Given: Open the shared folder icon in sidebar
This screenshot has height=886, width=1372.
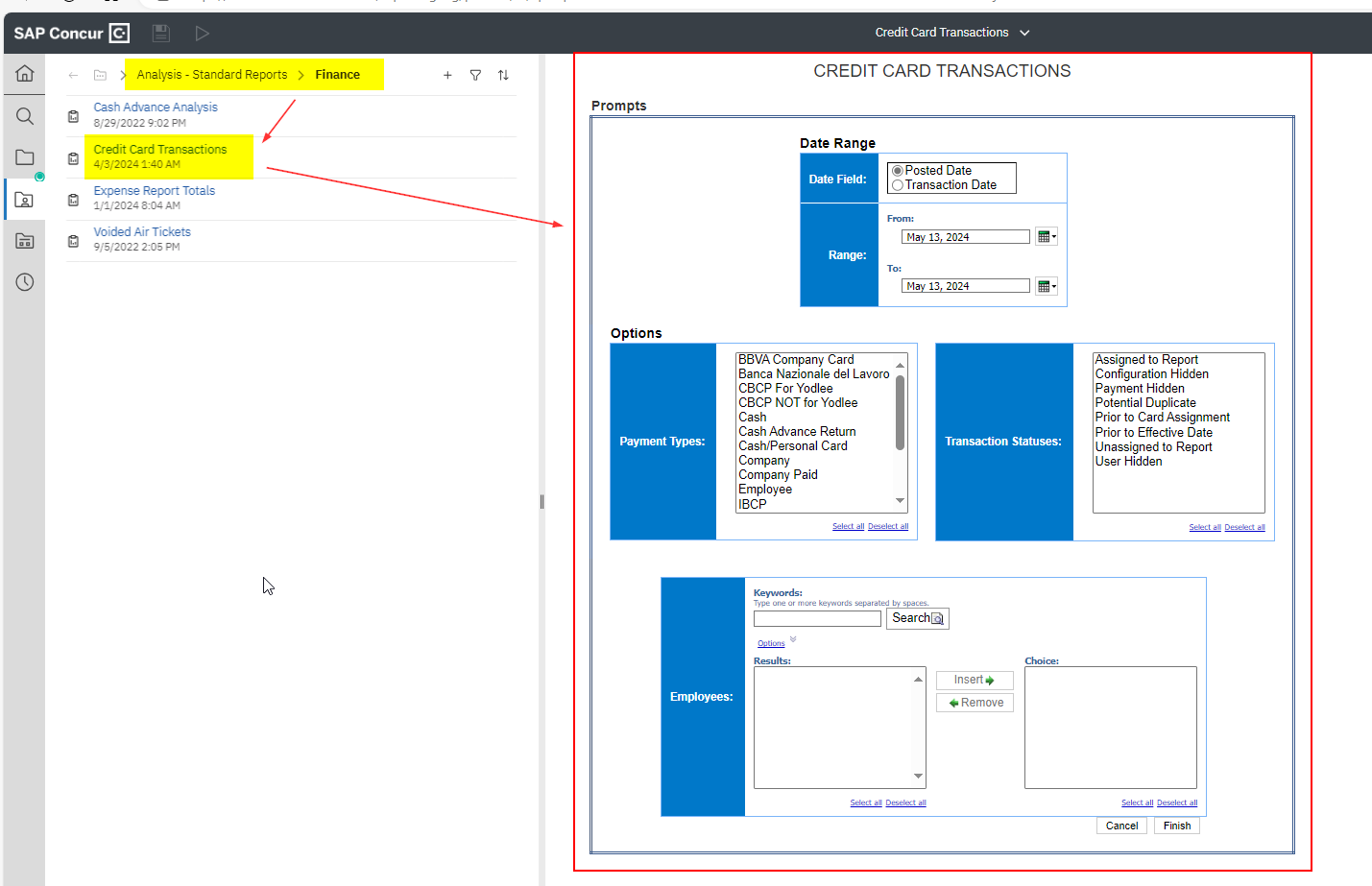Looking at the screenshot, I should (25, 241).
